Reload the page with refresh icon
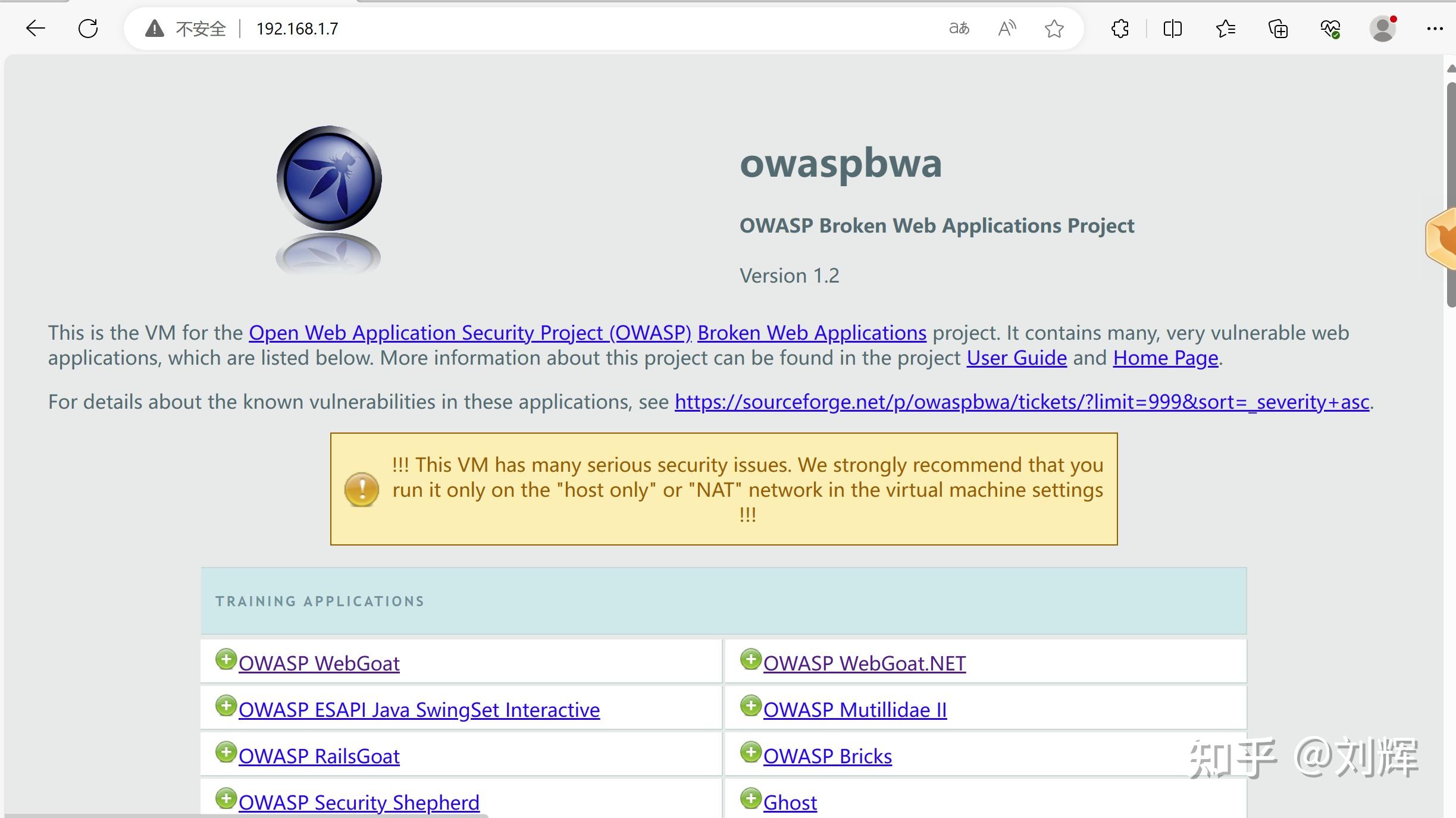Viewport: 1456px width, 818px height. pyautogui.click(x=88, y=29)
